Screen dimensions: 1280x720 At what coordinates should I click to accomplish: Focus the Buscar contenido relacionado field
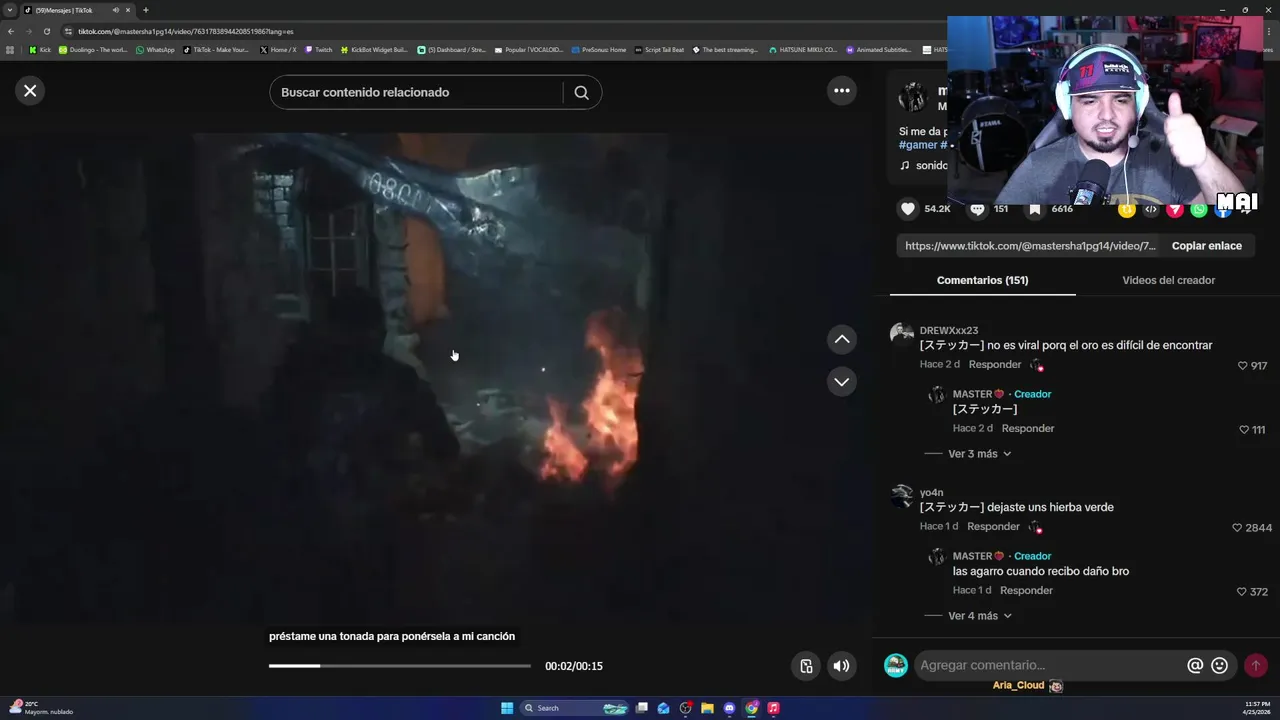click(415, 92)
